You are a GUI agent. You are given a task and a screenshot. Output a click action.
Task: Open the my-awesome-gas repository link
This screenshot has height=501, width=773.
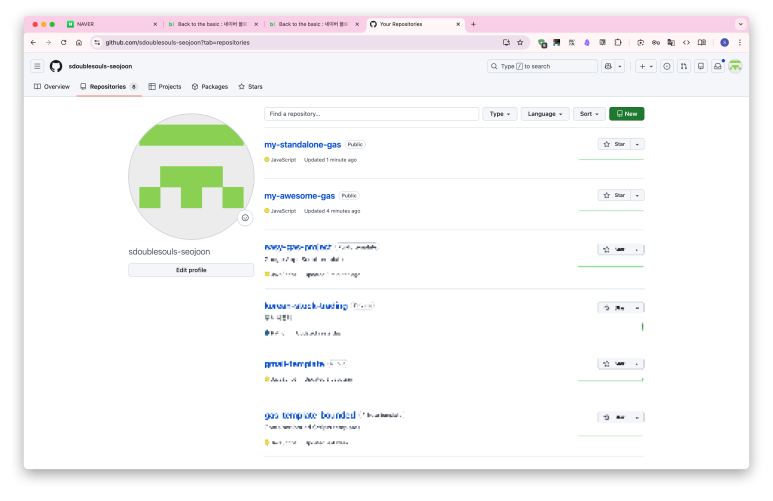(x=299, y=196)
